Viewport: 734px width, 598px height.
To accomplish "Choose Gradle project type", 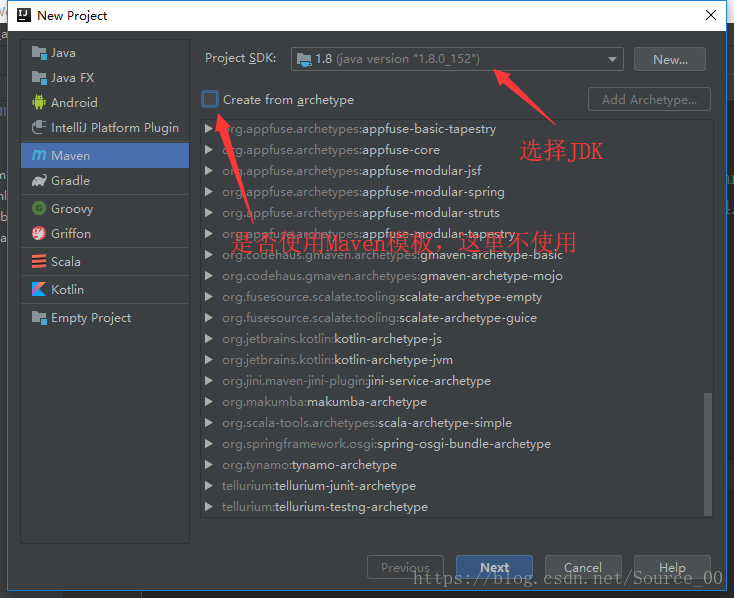I will [105, 181].
